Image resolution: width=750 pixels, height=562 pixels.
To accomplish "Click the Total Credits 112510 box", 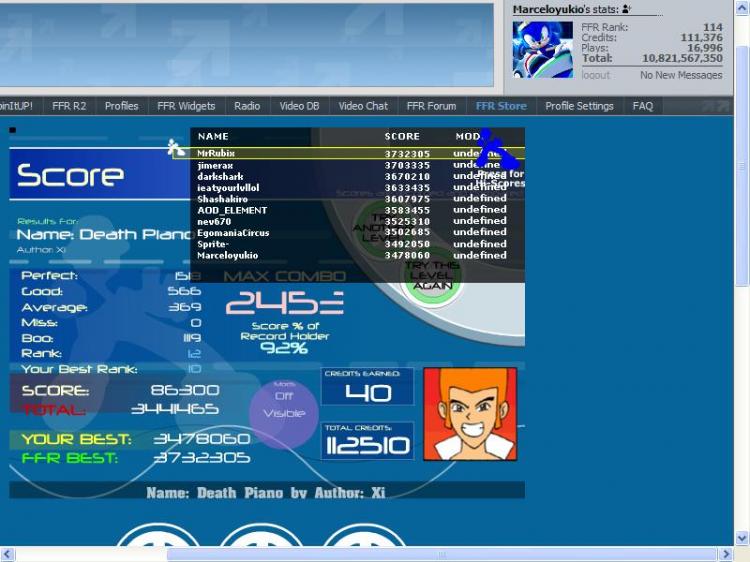I will click(x=367, y=441).
